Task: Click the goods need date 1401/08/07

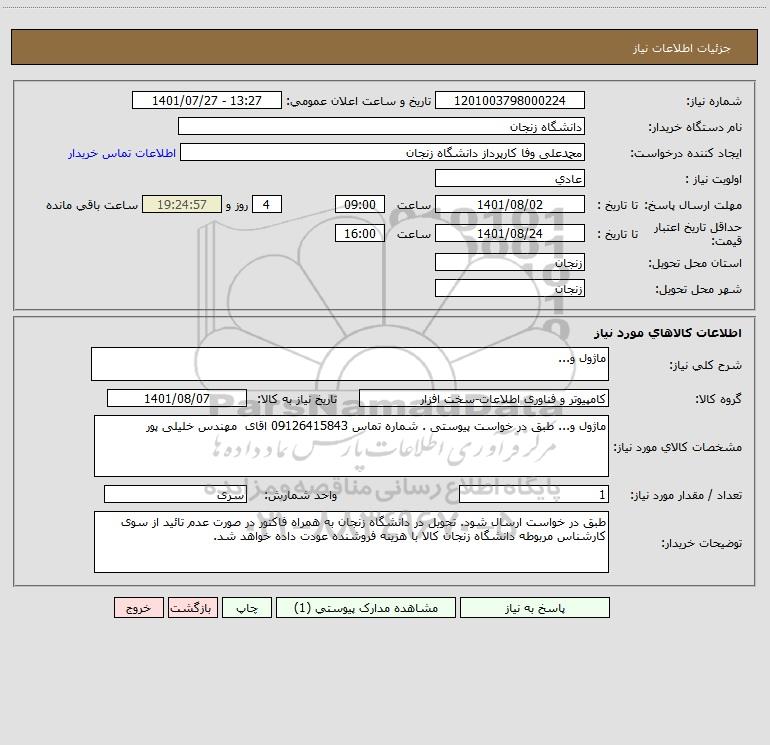Action: click(177, 398)
